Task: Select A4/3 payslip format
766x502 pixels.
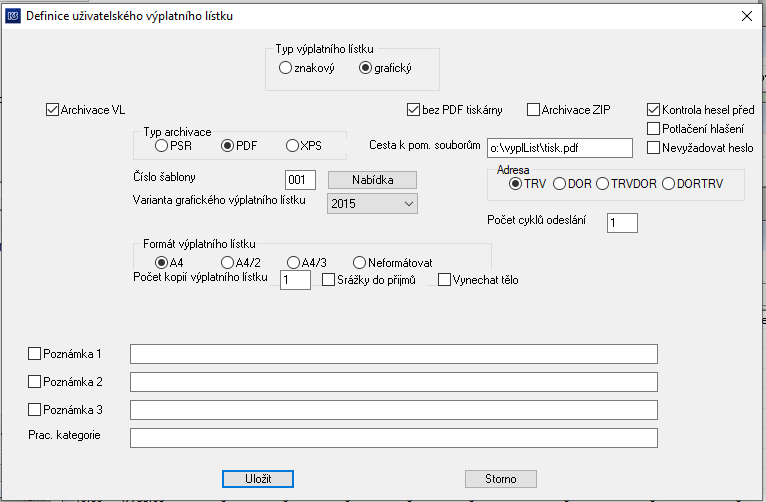Action: pyautogui.click(x=293, y=263)
